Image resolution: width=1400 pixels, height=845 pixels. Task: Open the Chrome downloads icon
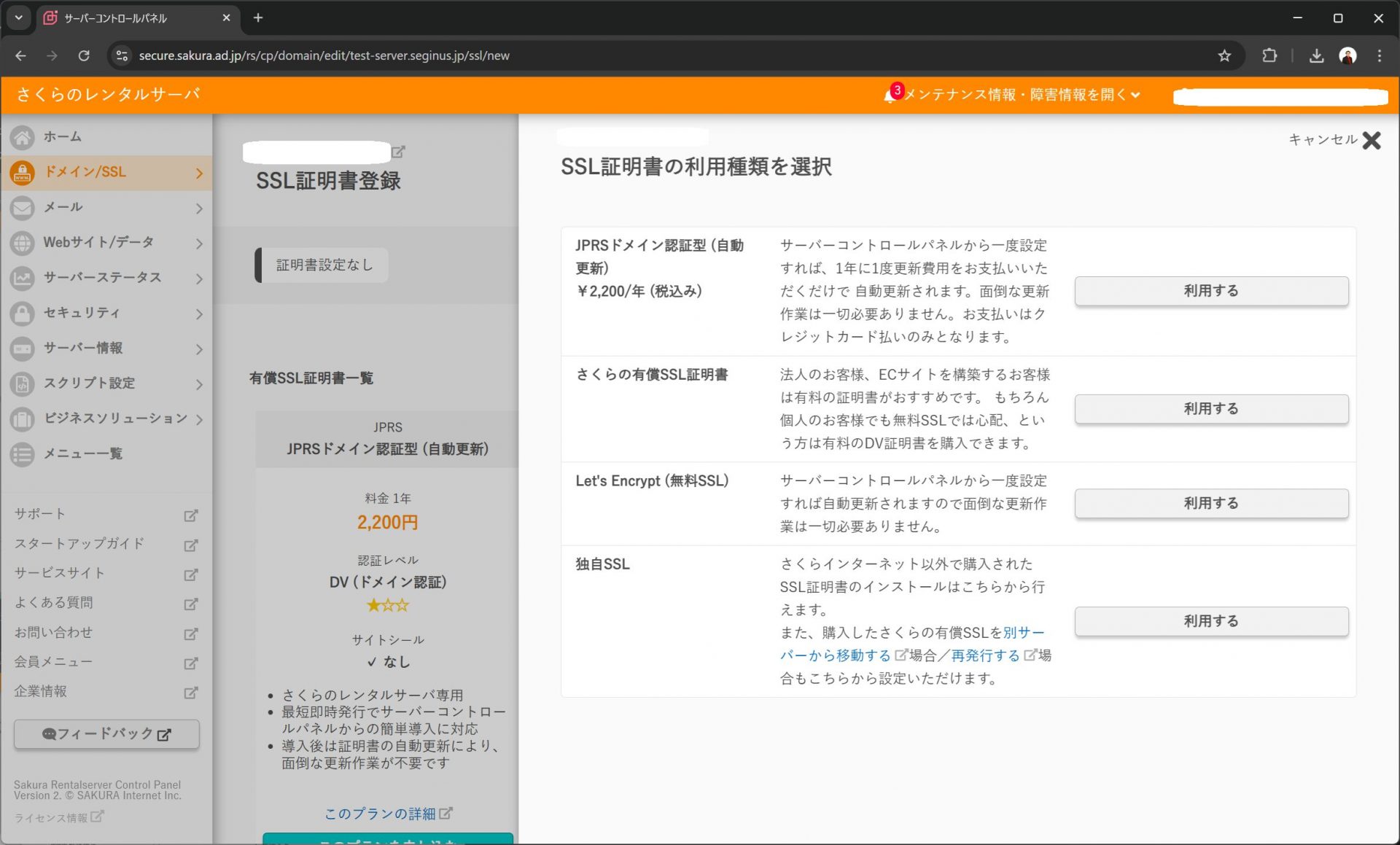(1316, 56)
